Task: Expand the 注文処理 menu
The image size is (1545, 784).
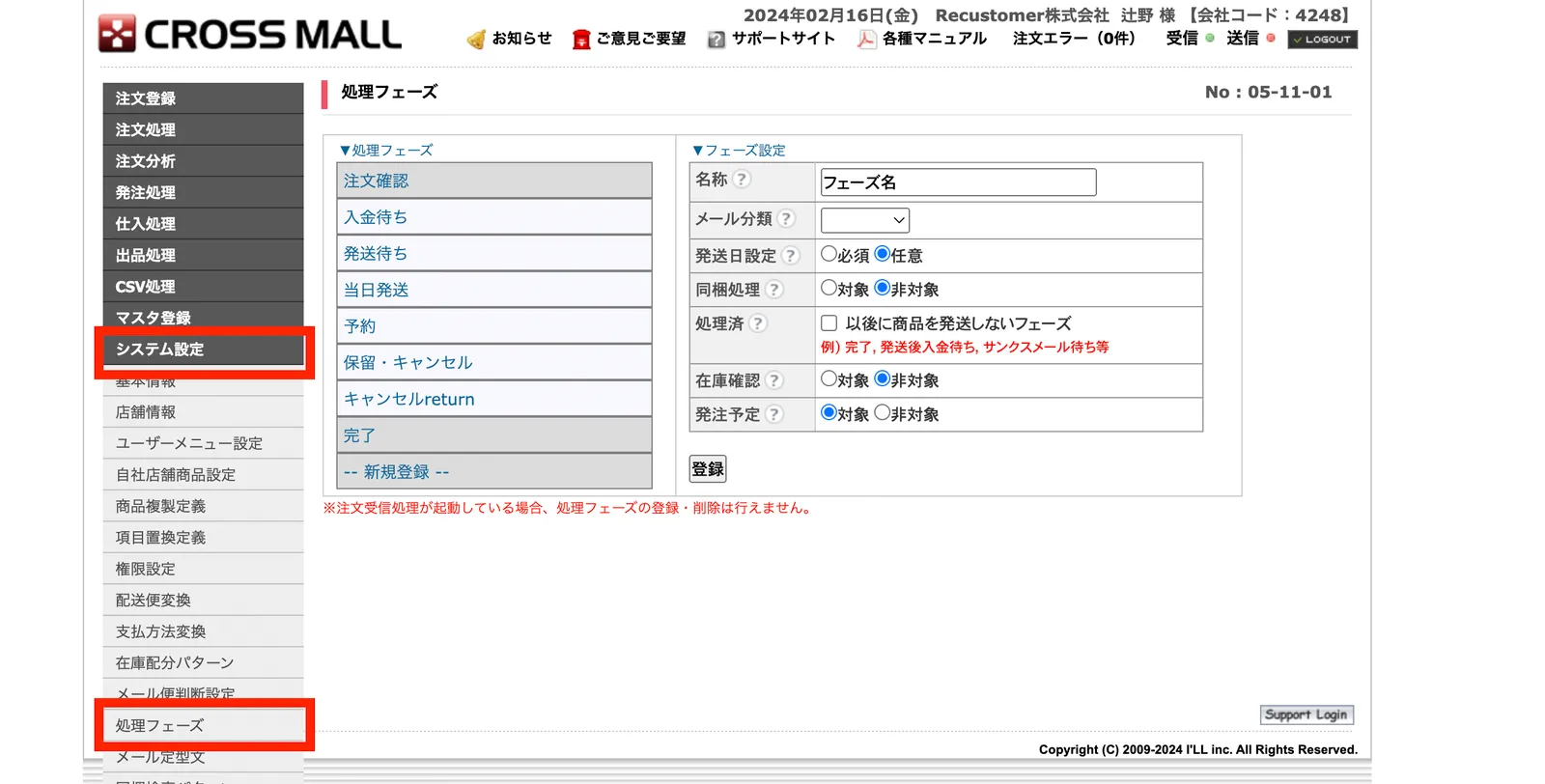Action: pyautogui.click(x=203, y=129)
